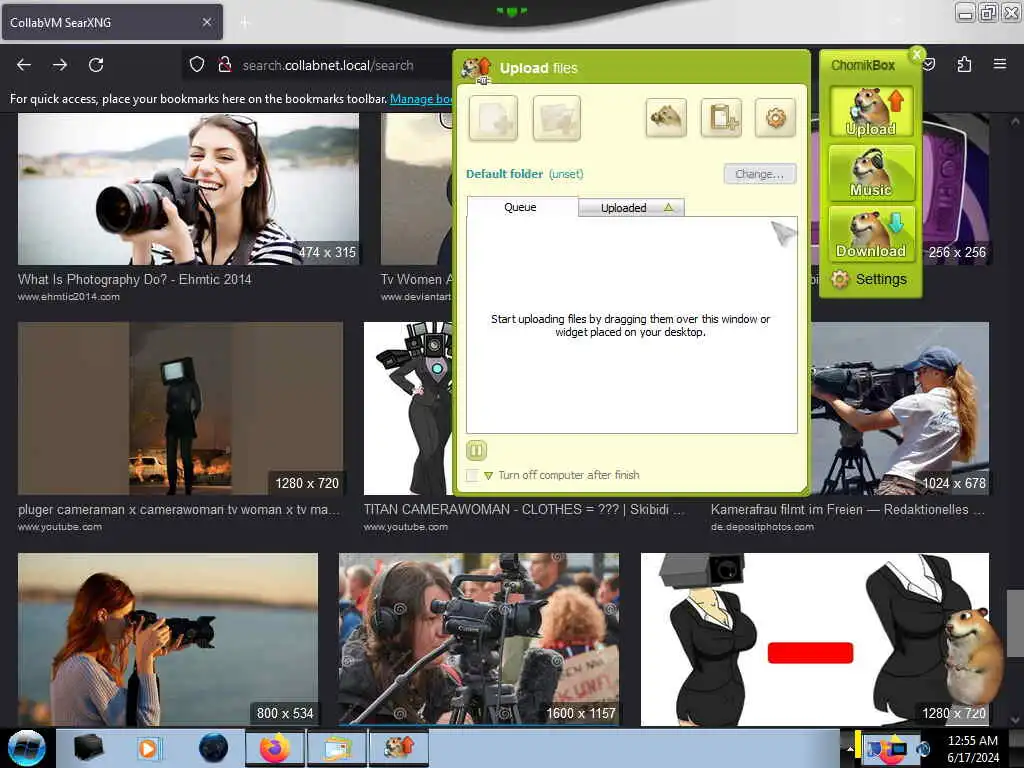
Task: Open the Firefox extensions puzzle icon
Action: (964, 64)
